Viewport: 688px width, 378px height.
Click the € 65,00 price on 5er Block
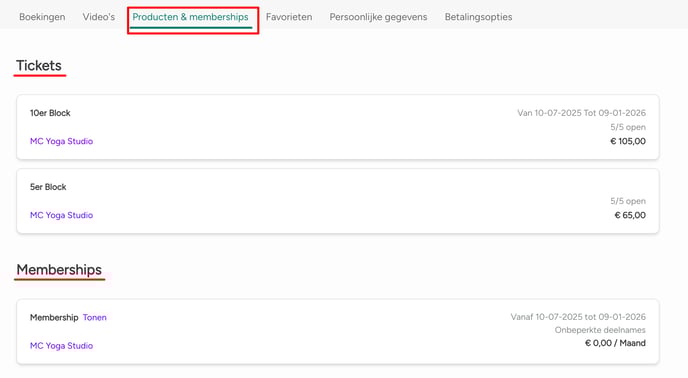(x=630, y=215)
